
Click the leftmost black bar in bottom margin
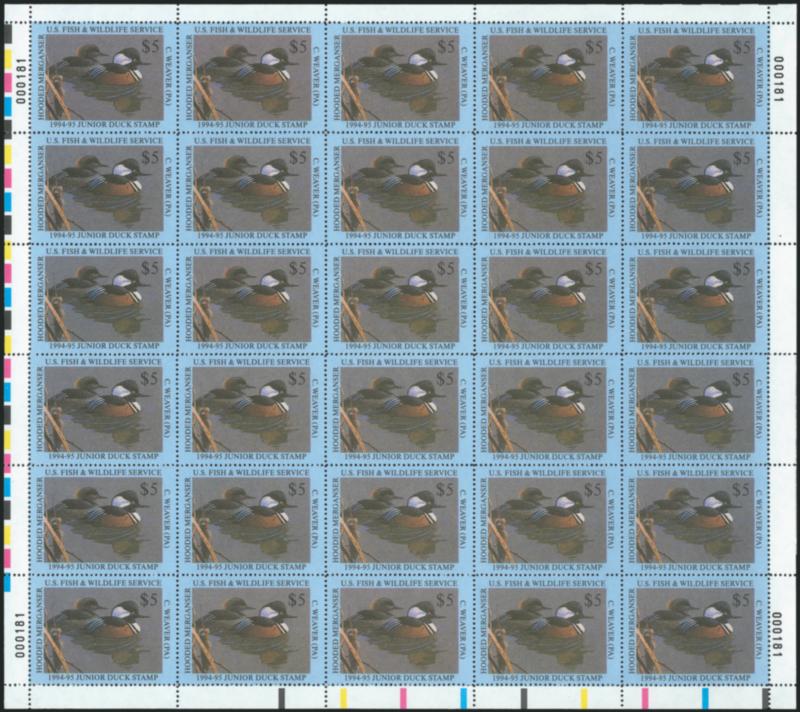(282, 697)
